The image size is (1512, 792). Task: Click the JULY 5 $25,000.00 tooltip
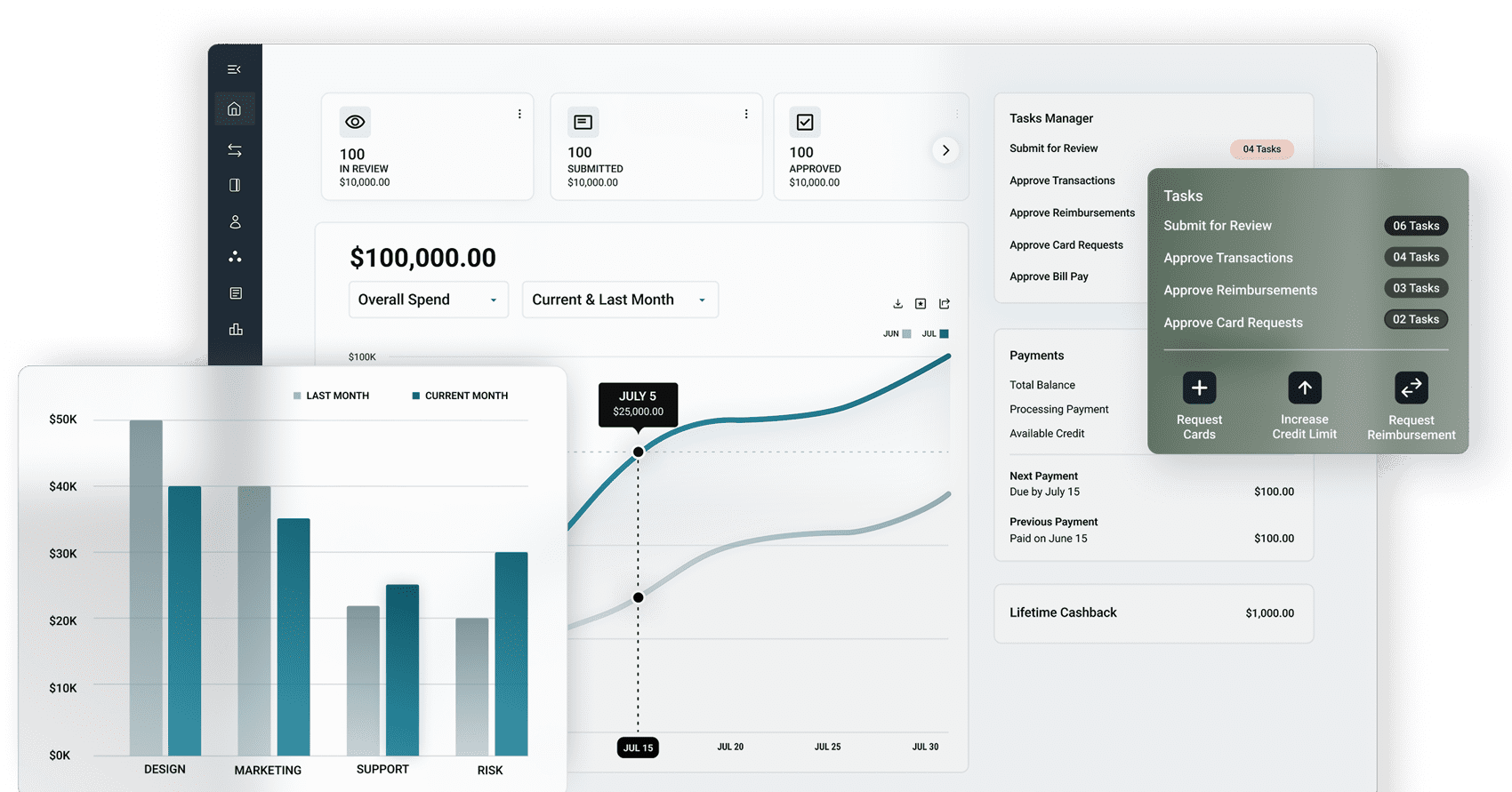point(638,404)
